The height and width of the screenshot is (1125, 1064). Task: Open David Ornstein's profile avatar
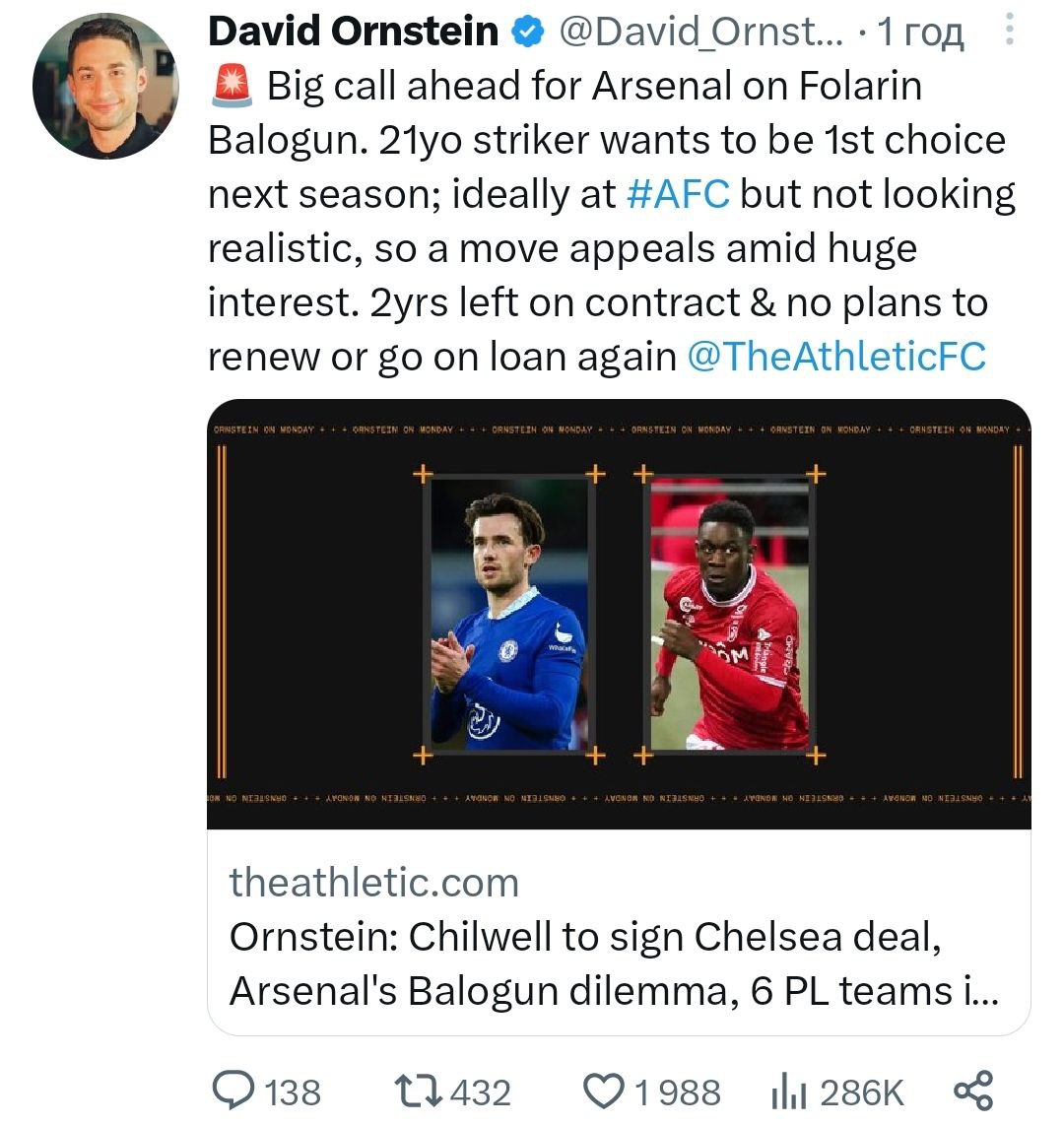105,85
